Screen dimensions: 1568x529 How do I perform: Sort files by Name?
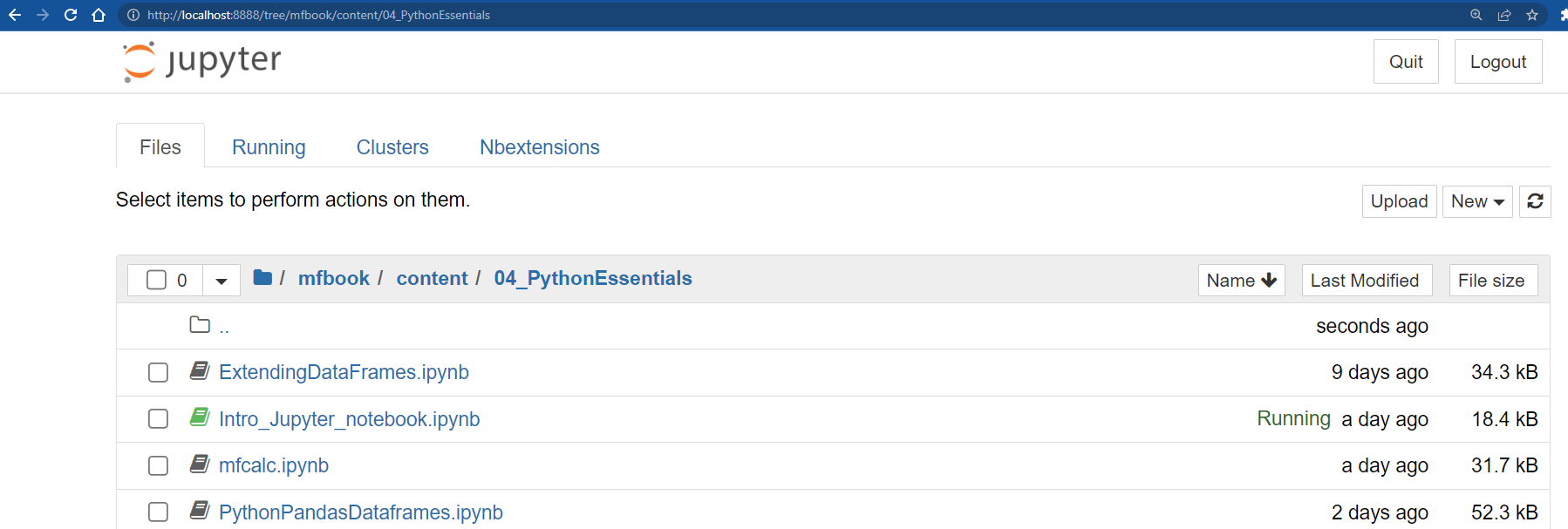1241,281
